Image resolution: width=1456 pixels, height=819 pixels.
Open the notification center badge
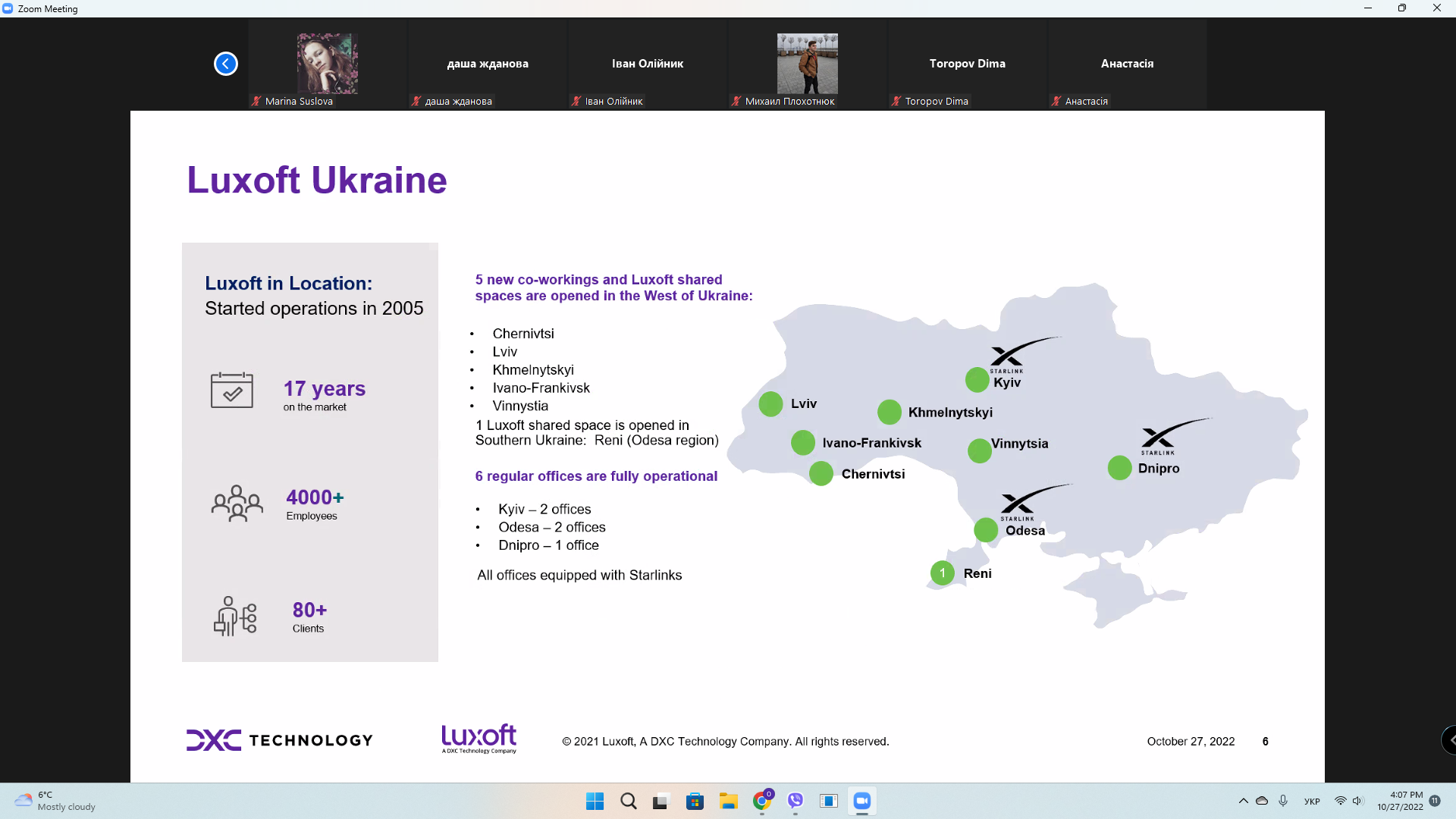click(1435, 801)
